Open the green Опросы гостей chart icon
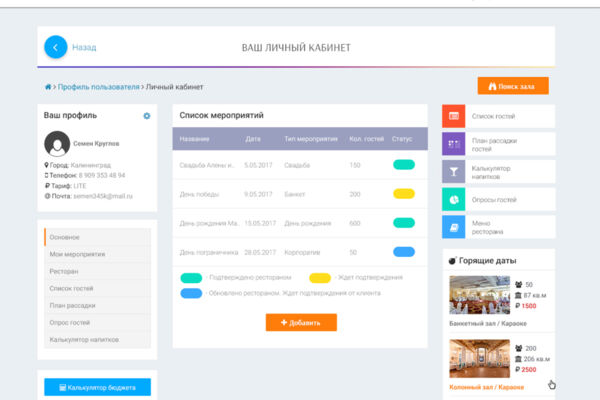600x400 pixels. tap(453, 199)
